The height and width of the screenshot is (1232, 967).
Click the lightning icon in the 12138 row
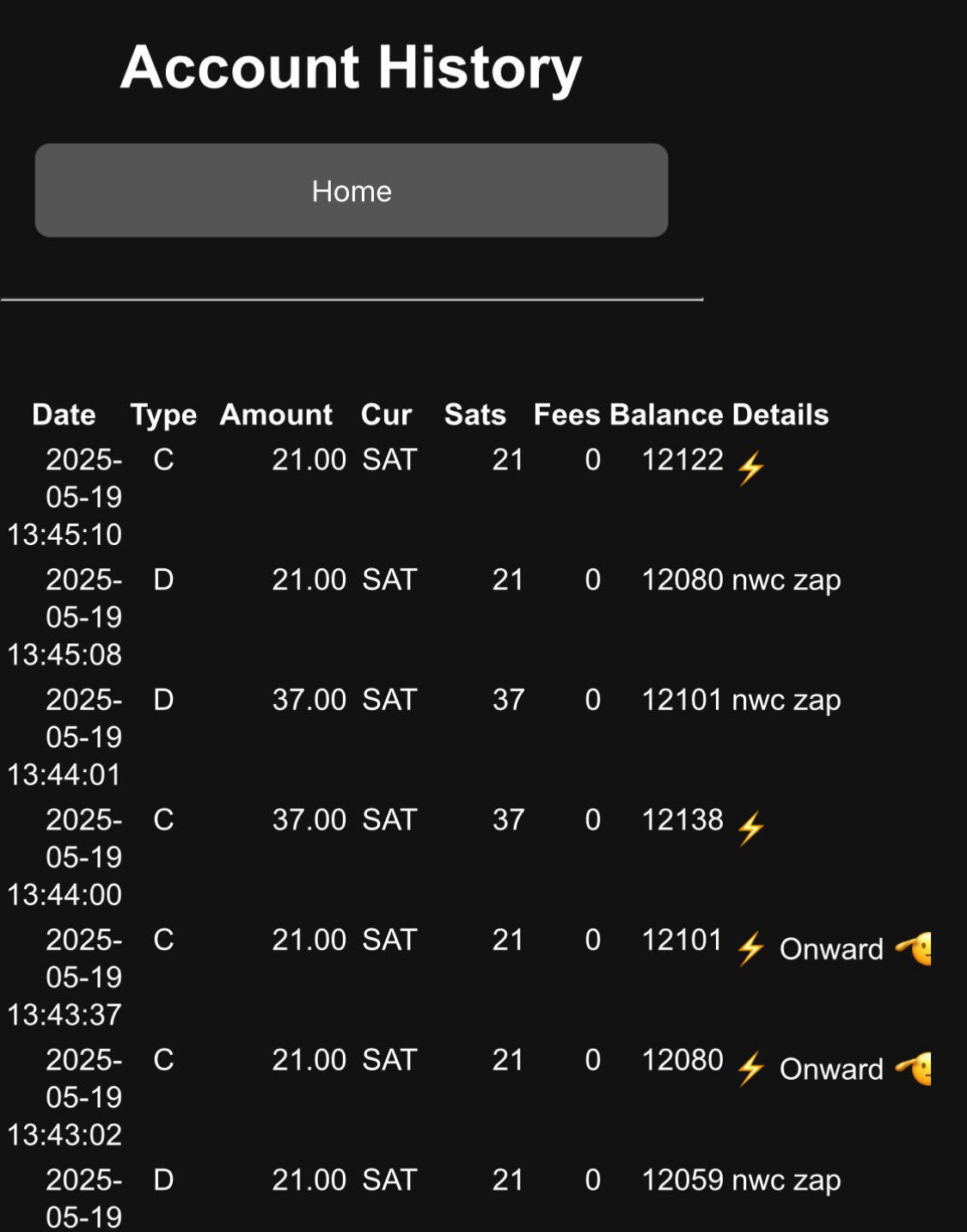coord(750,829)
